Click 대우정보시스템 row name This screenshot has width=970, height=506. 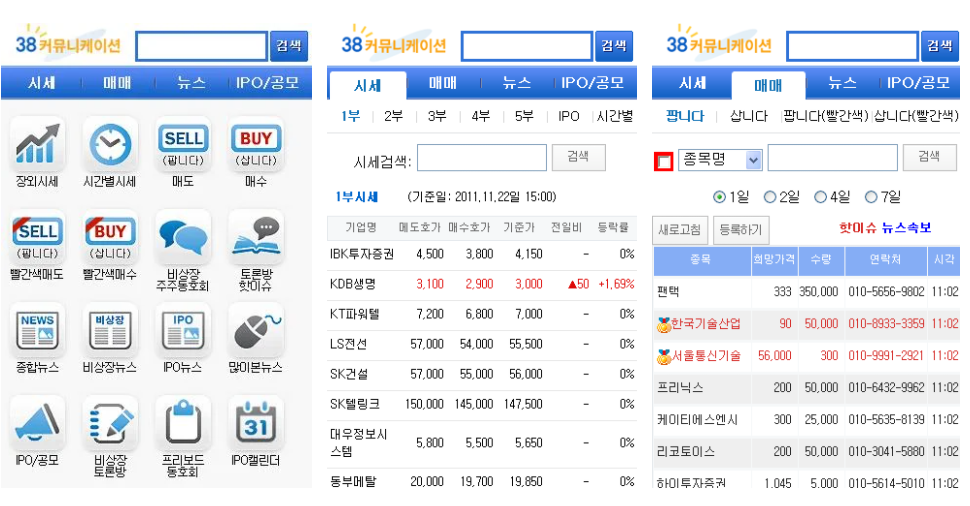[x=359, y=443]
